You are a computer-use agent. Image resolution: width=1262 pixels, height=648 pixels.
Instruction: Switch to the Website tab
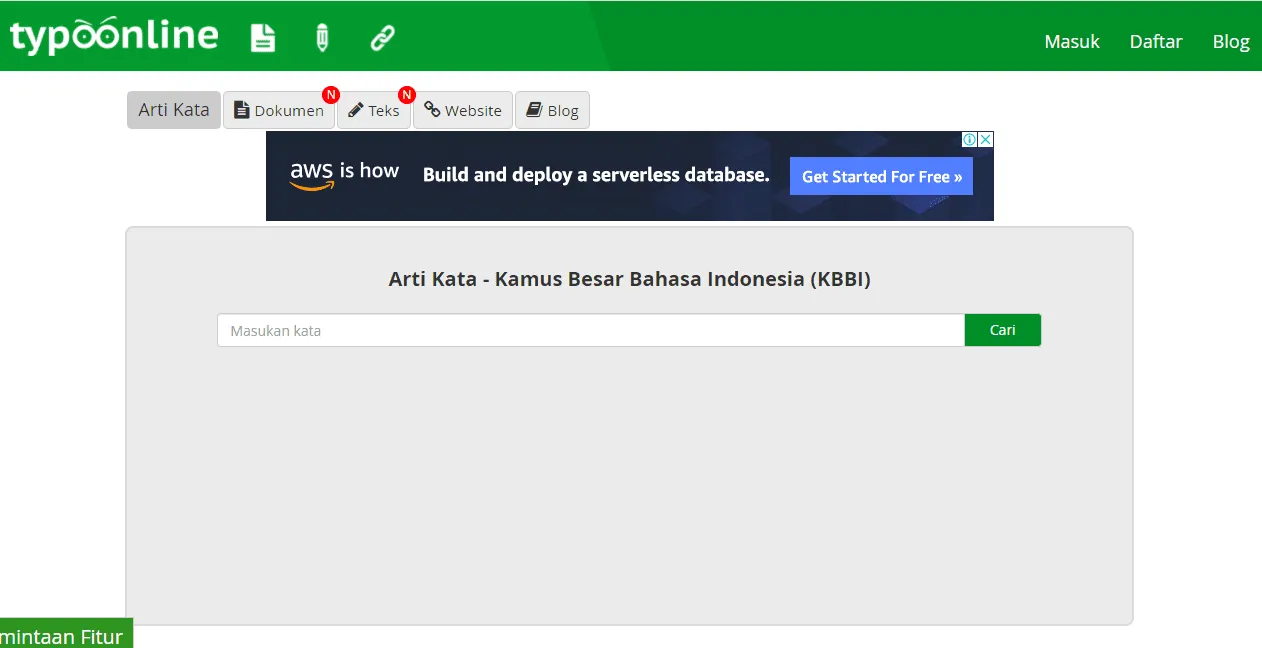click(463, 110)
